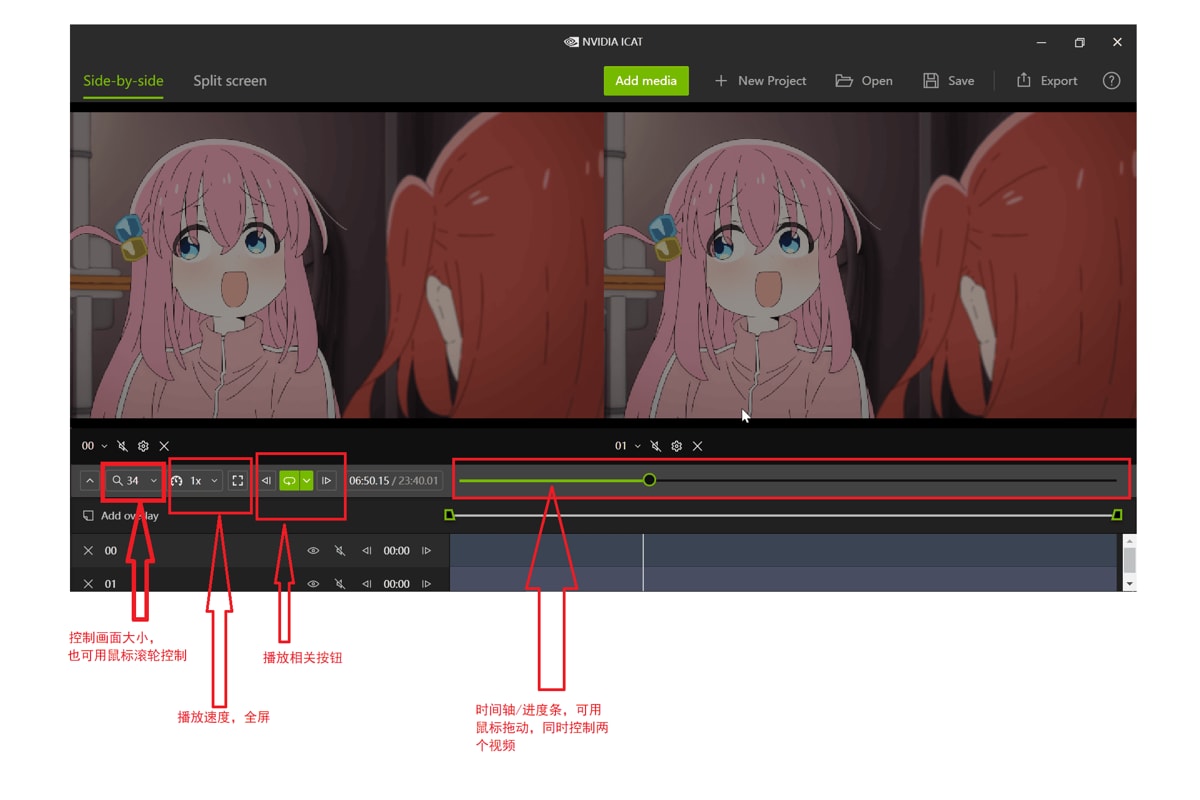Toggle mute on video 01 panel
Screen dimensions: 1200x800
point(655,446)
